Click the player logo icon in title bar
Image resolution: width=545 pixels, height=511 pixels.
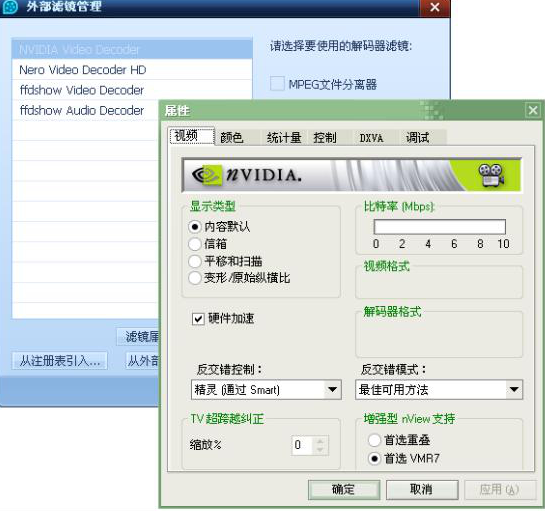[10, 7]
